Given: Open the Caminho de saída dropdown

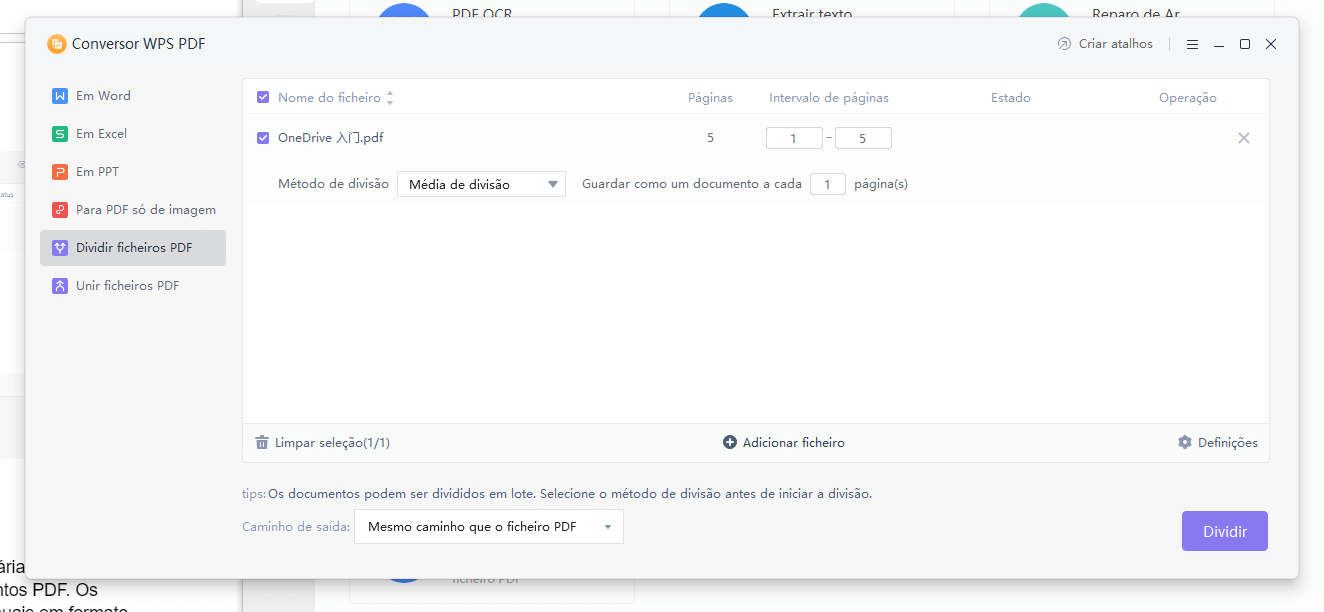Looking at the screenshot, I should (488, 526).
